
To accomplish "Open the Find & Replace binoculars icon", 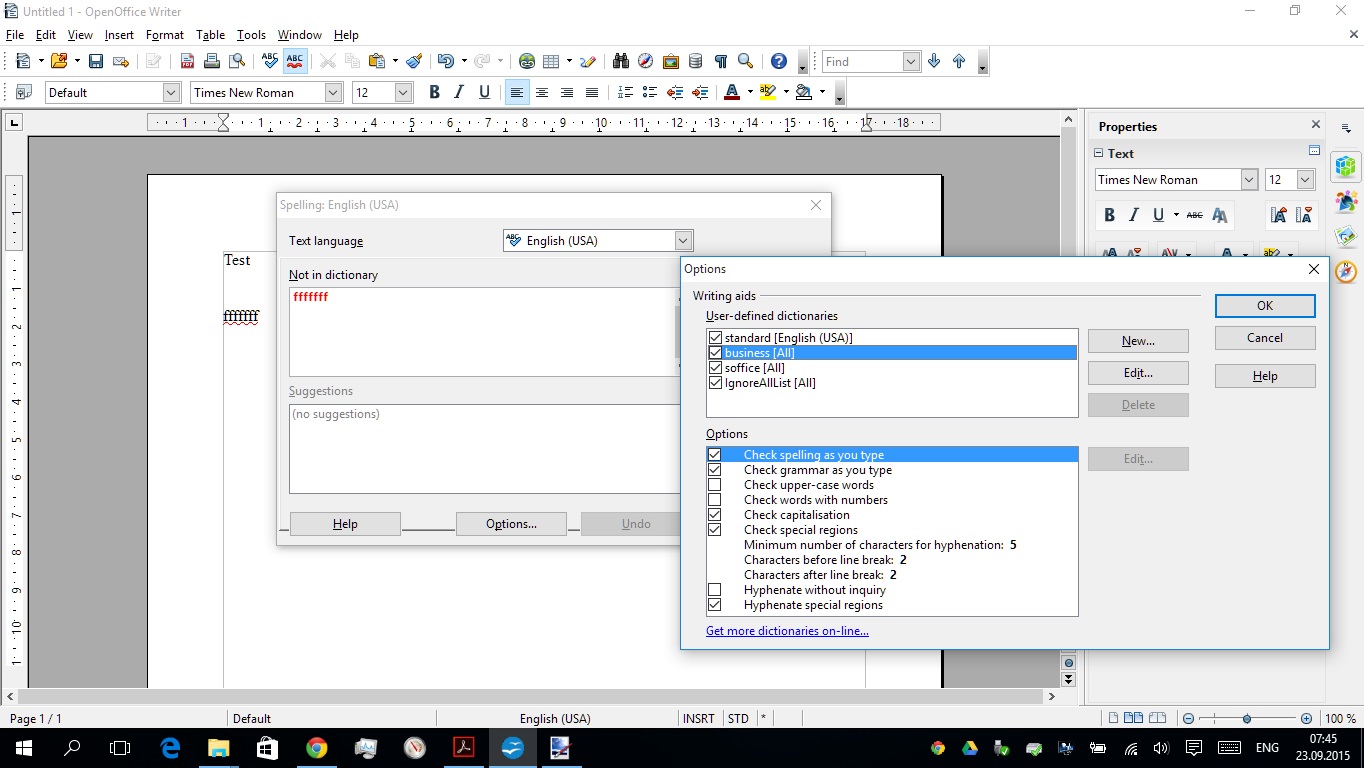I will 621,61.
